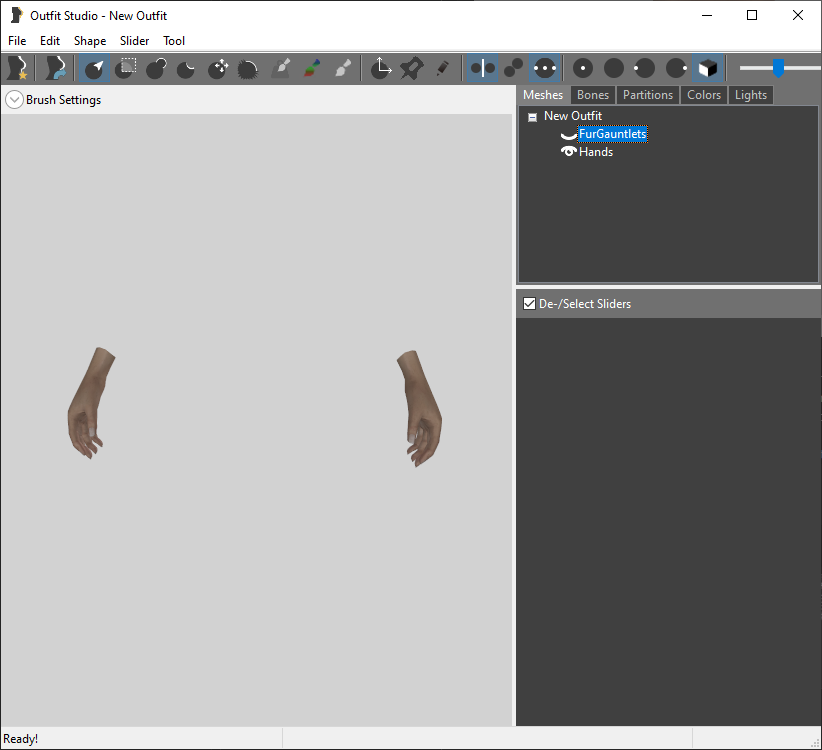Choose the left-dot circle brush preset
Image resolution: width=822 pixels, height=750 pixels.
point(645,68)
